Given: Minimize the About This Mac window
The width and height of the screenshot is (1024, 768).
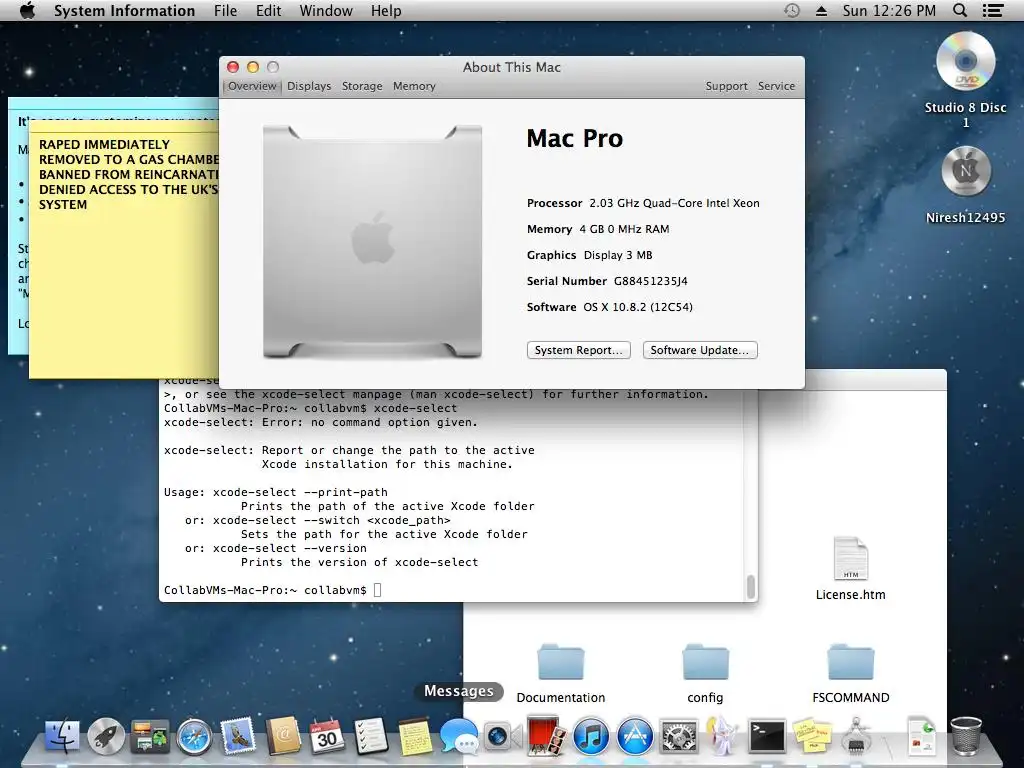Looking at the screenshot, I should 253,67.
